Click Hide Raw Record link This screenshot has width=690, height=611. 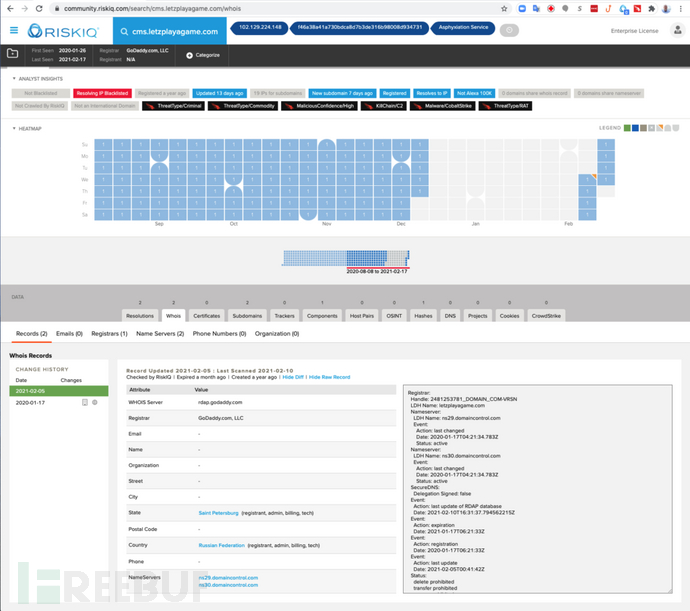(330, 377)
